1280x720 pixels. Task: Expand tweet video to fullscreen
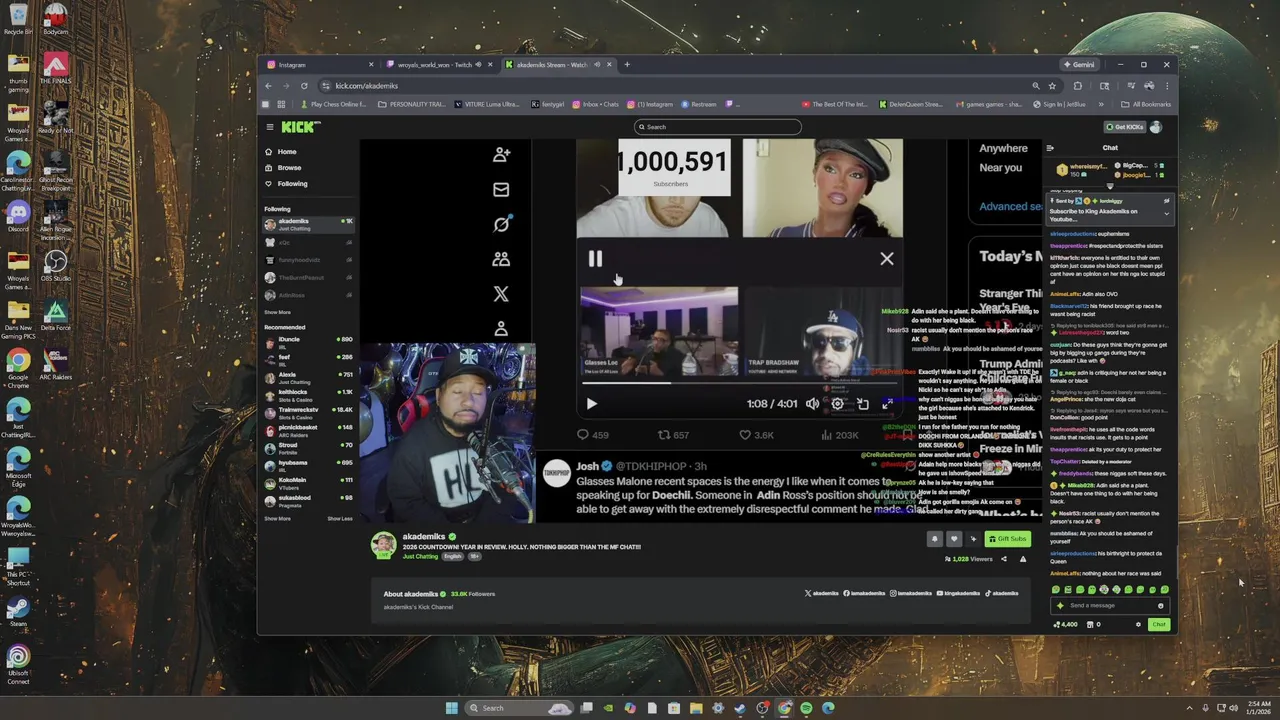point(887,404)
